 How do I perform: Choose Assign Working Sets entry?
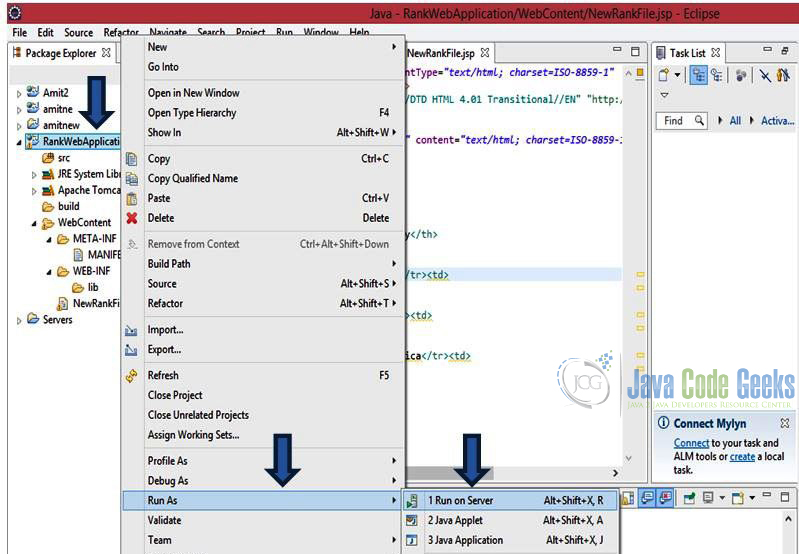click(x=262, y=435)
